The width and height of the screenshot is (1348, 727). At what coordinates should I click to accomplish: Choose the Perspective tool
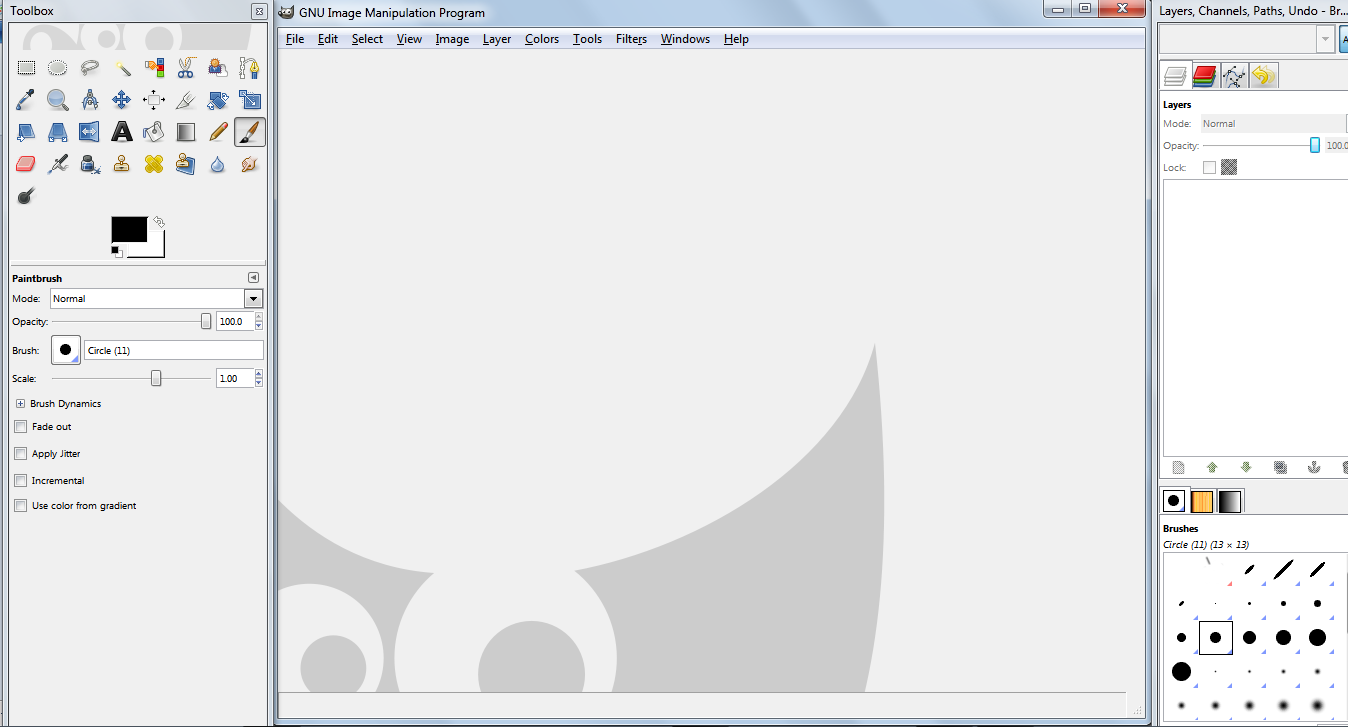(x=58, y=132)
